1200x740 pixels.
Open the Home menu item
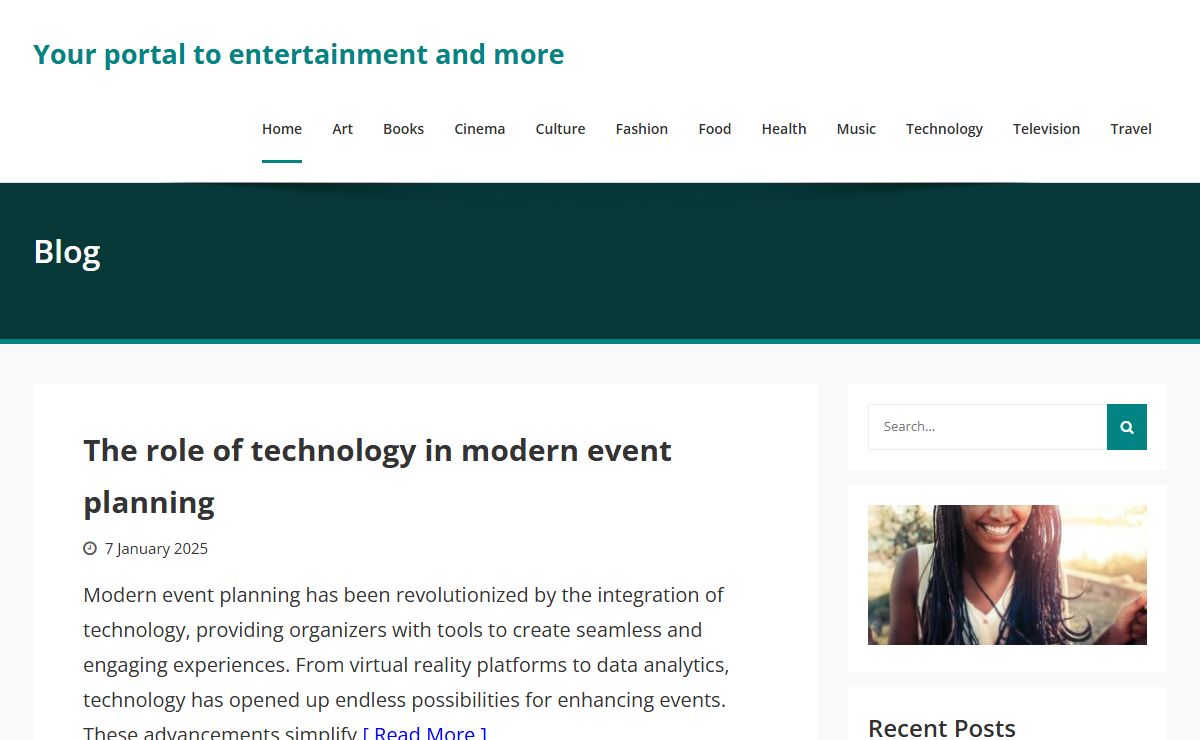click(282, 129)
